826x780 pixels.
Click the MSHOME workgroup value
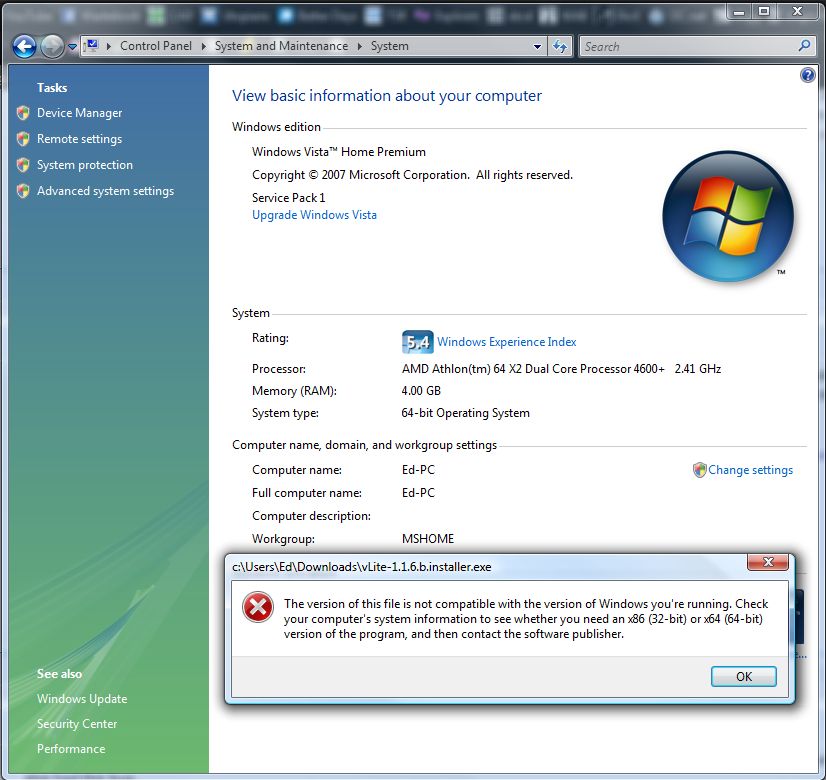428,539
